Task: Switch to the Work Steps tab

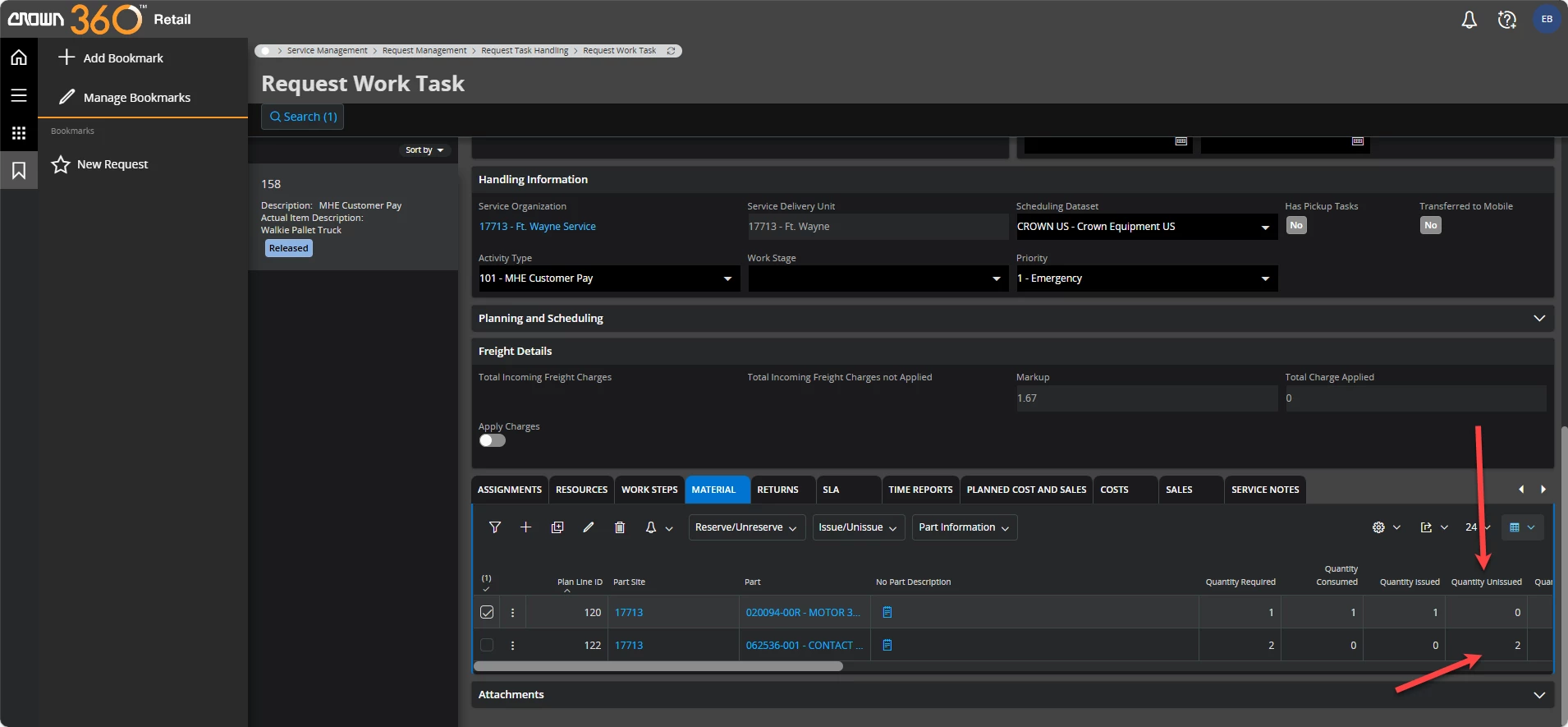Action: point(649,490)
